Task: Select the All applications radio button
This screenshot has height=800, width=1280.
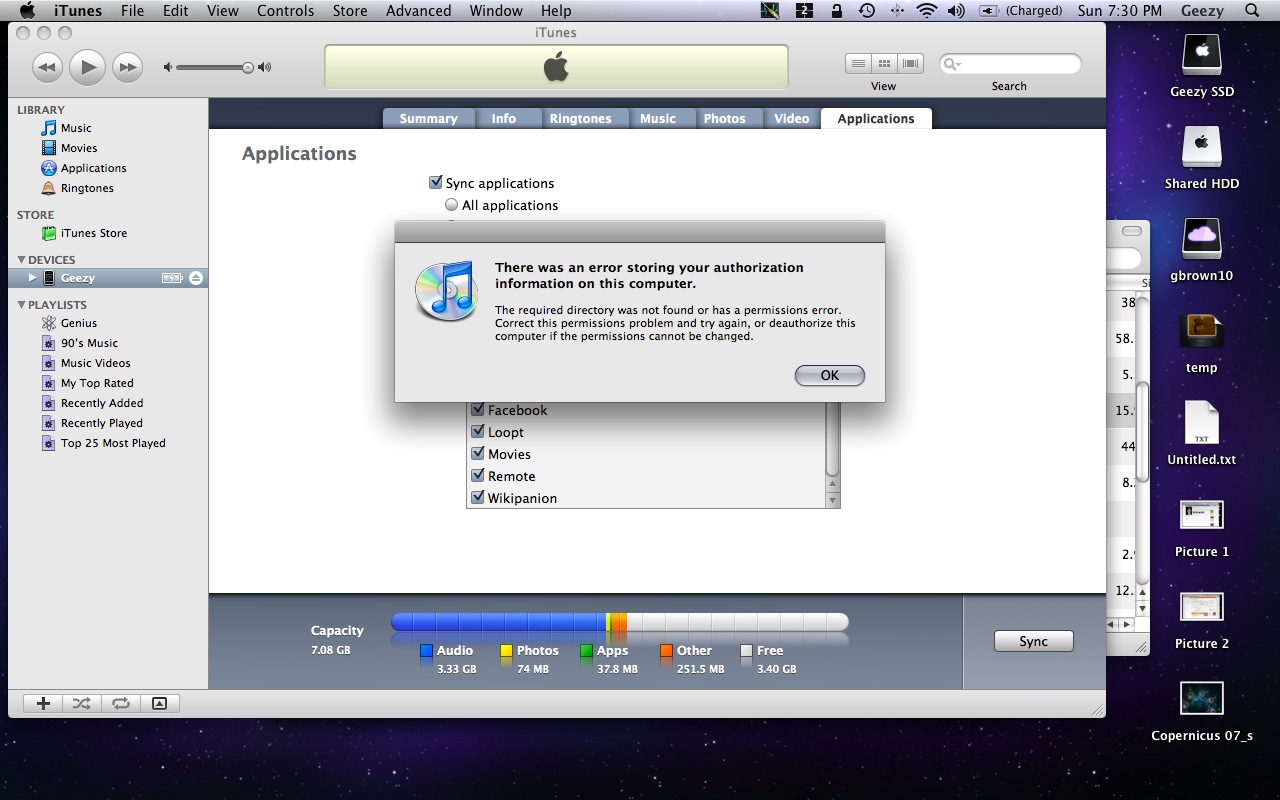Action: click(x=451, y=205)
